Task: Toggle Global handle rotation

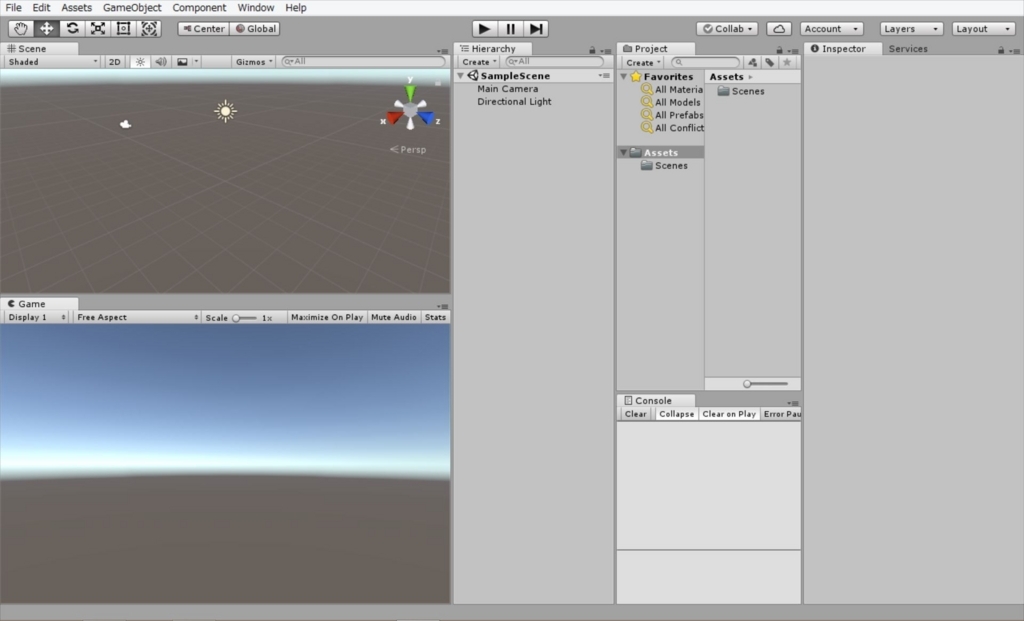Action: pyautogui.click(x=255, y=29)
